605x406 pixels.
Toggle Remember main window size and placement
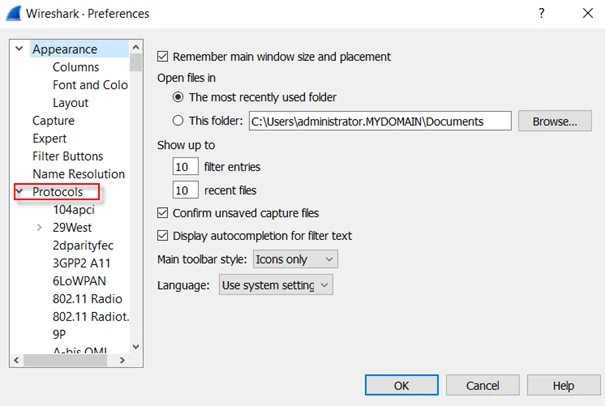point(165,57)
